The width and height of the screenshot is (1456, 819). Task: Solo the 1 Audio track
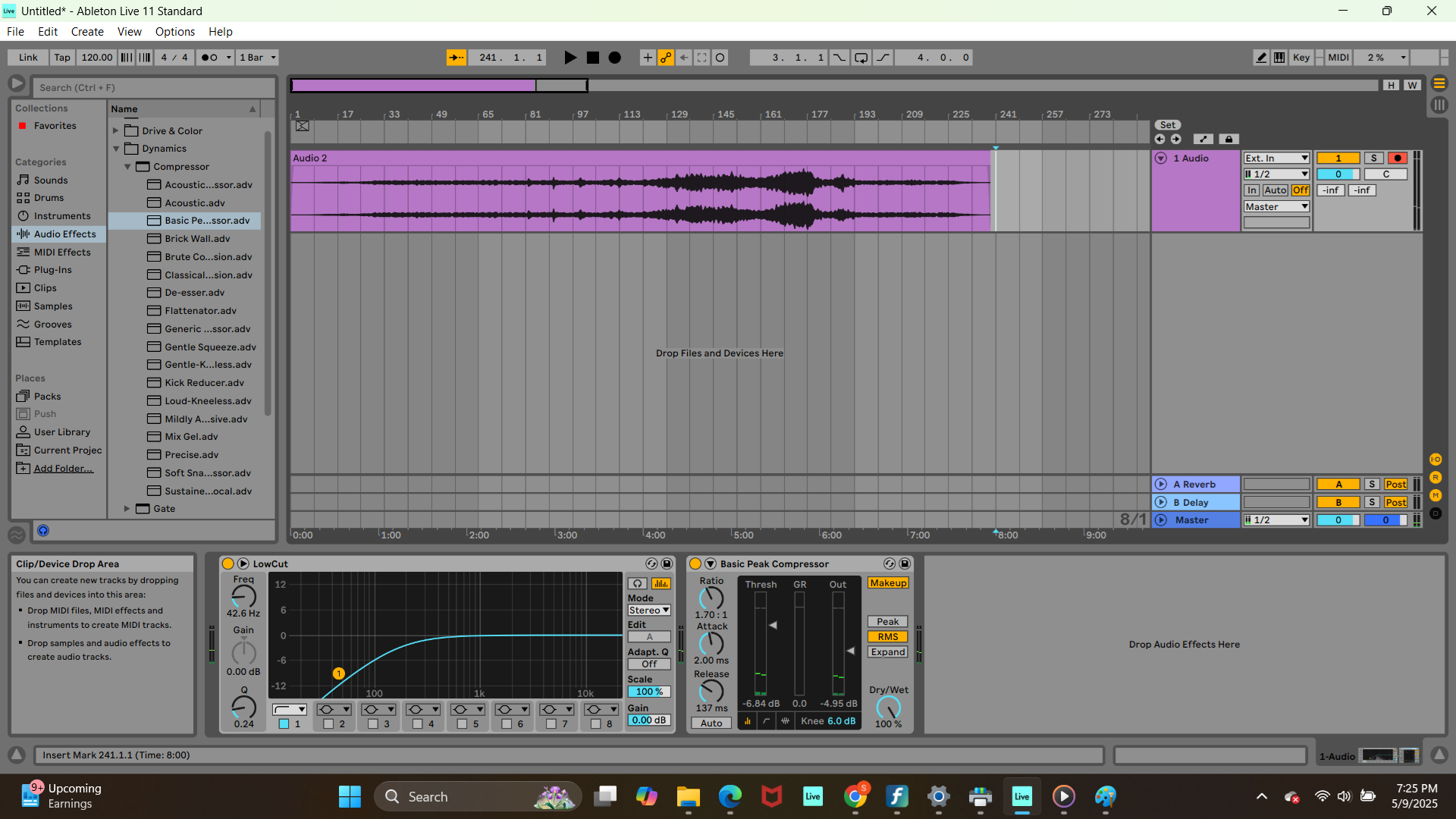click(1374, 158)
